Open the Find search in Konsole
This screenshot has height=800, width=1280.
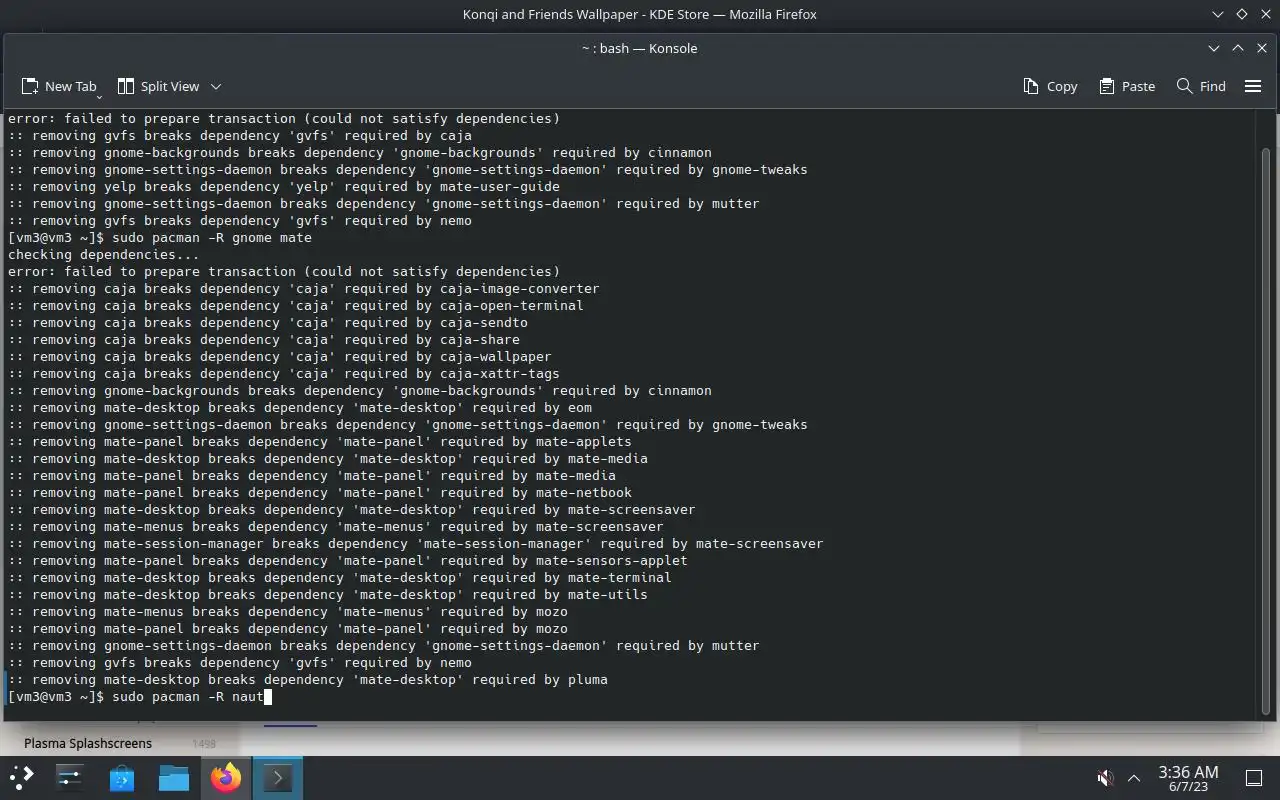pos(1201,86)
